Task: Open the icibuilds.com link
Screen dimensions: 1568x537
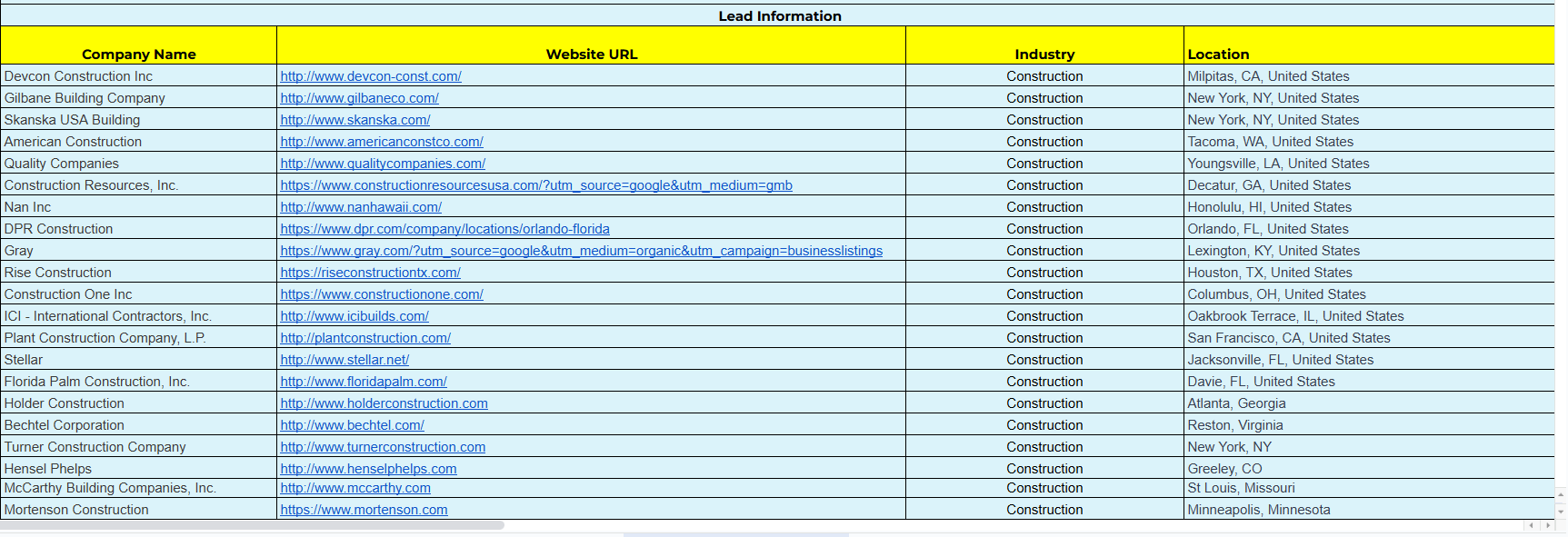Action: [x=355, y=316]
